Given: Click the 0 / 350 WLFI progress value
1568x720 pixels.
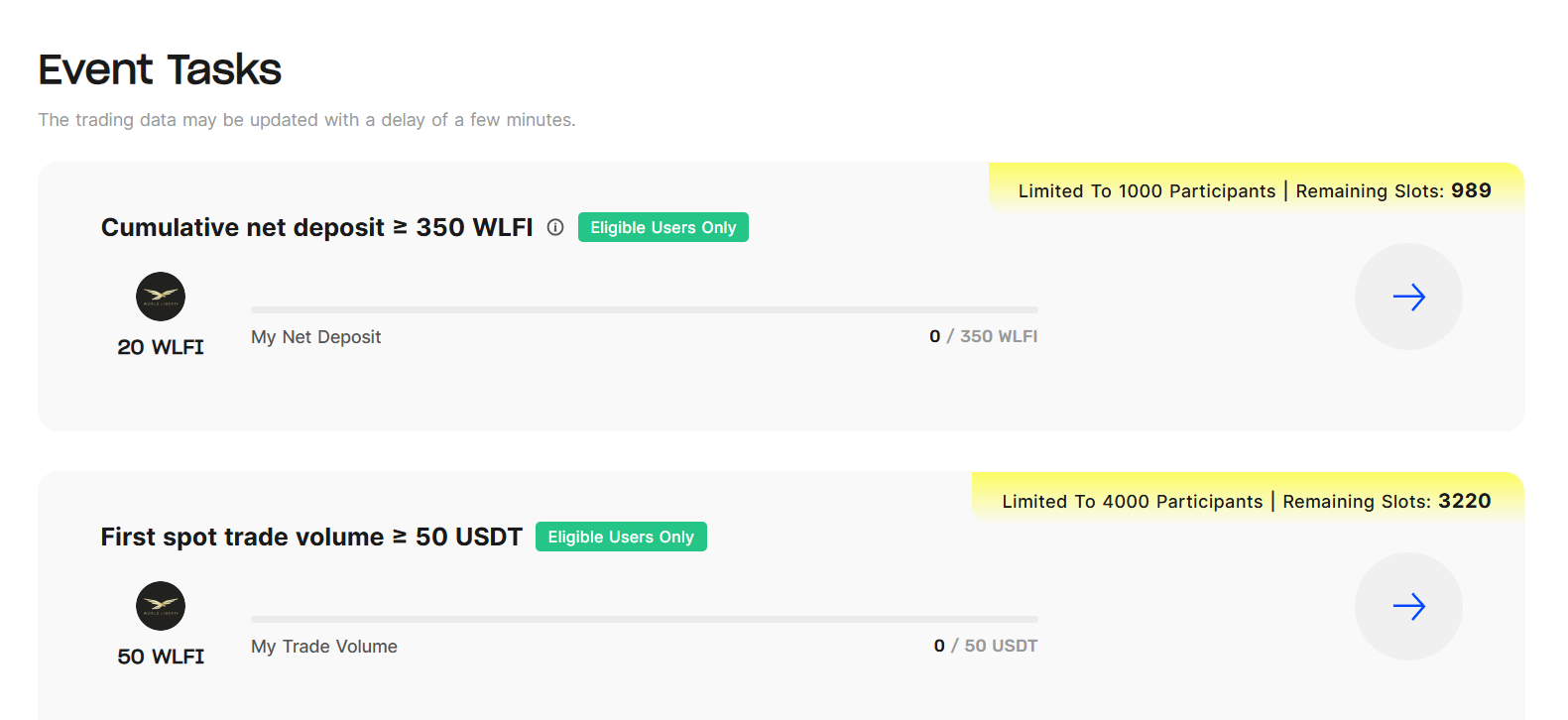Looking at the screenshot, I should (x=983, y=336).
